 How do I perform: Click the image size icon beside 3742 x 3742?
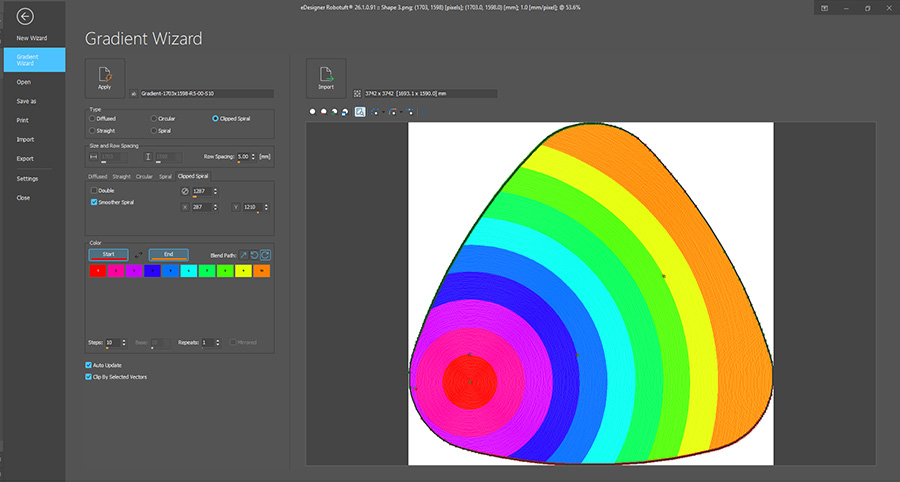click(357, 94)
